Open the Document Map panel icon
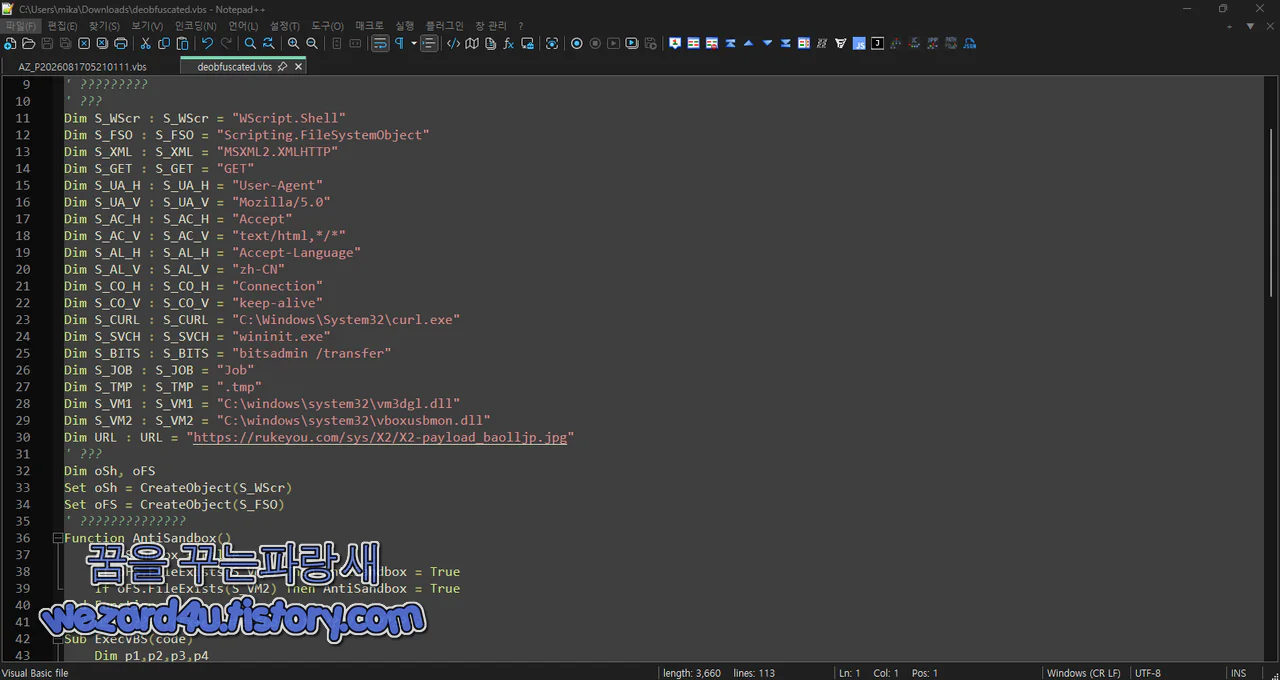1280x680 pixels. (472, 43)
